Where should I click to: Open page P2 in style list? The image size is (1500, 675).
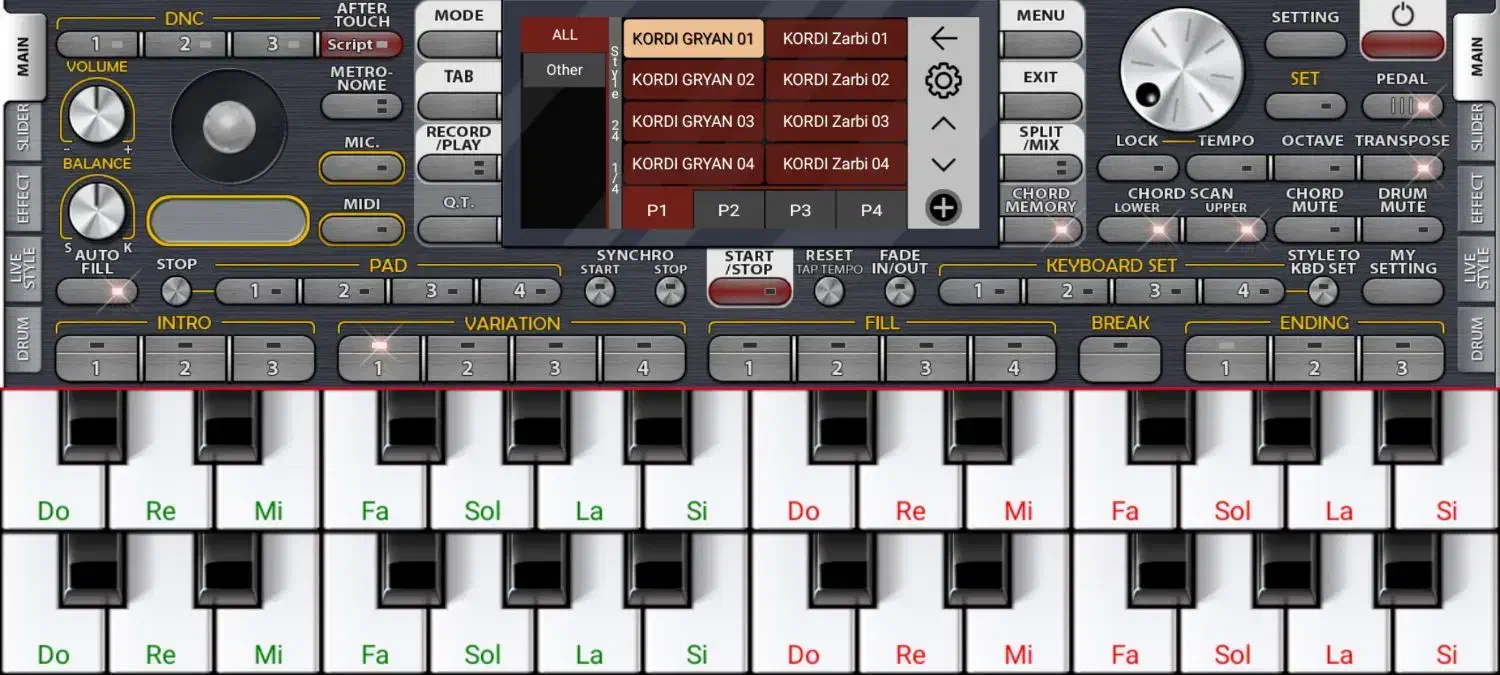coord(728,210)
